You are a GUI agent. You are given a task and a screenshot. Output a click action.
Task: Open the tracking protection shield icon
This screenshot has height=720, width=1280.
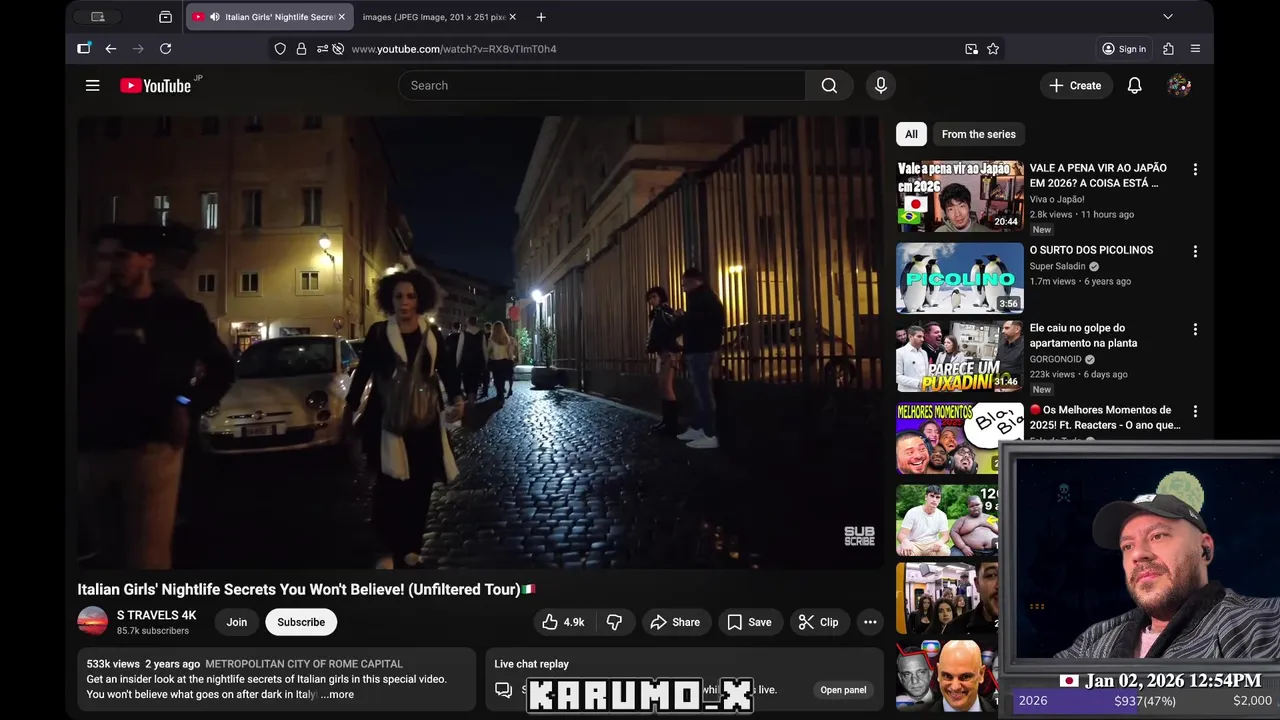click(x=280, y=49)
